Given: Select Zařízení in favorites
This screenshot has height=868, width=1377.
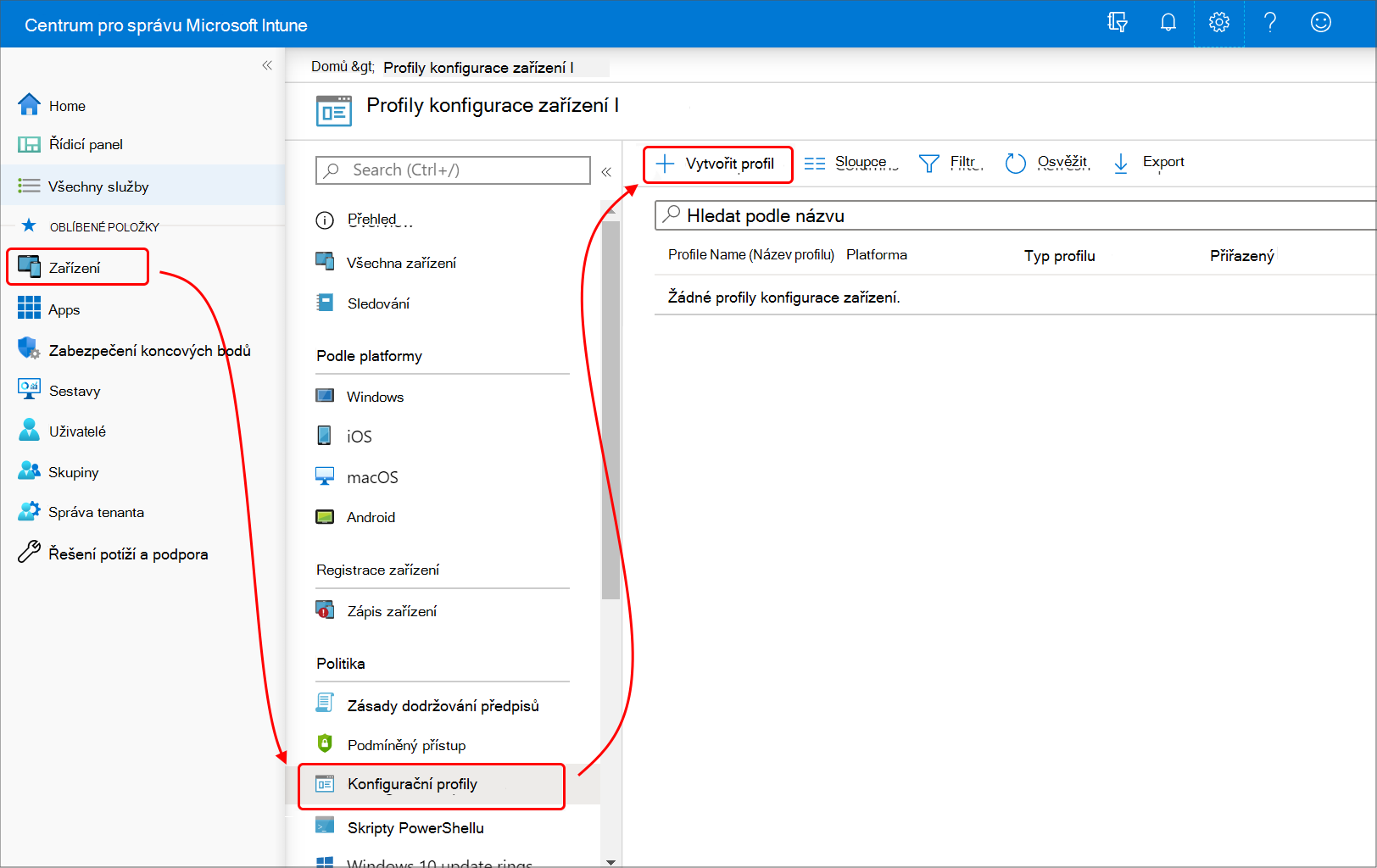Looking at the screenshot, I should [x=77, y=267].
